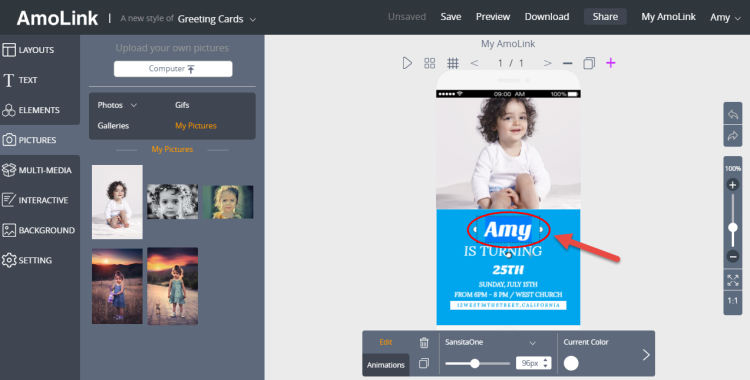
Task: Click the AmoLink logo
Action: click(x=57, y=18)
